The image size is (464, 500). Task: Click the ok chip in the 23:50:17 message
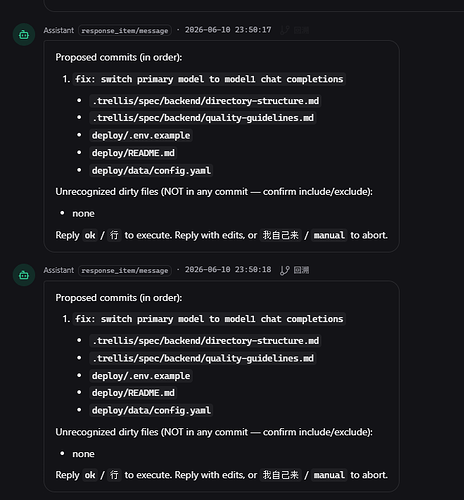coord(90,235)
